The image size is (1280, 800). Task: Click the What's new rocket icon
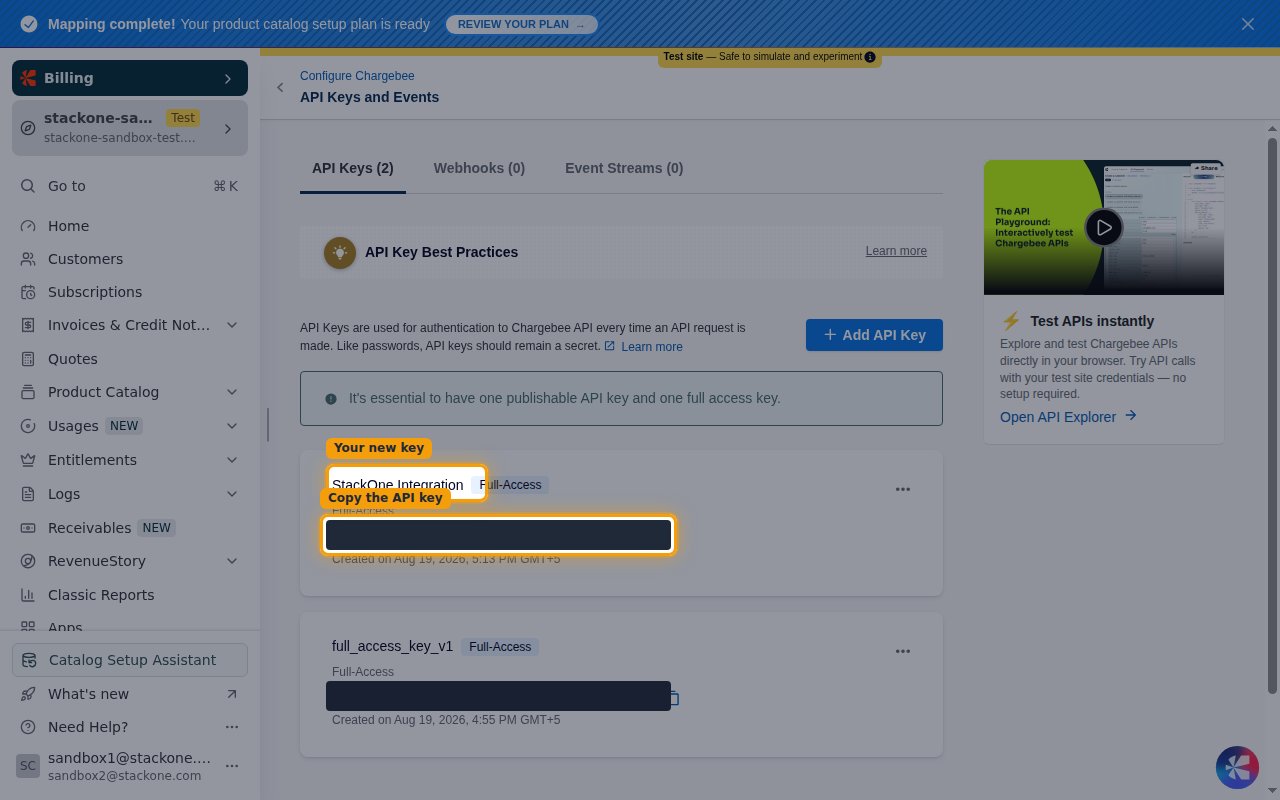[x=28, y=694]
